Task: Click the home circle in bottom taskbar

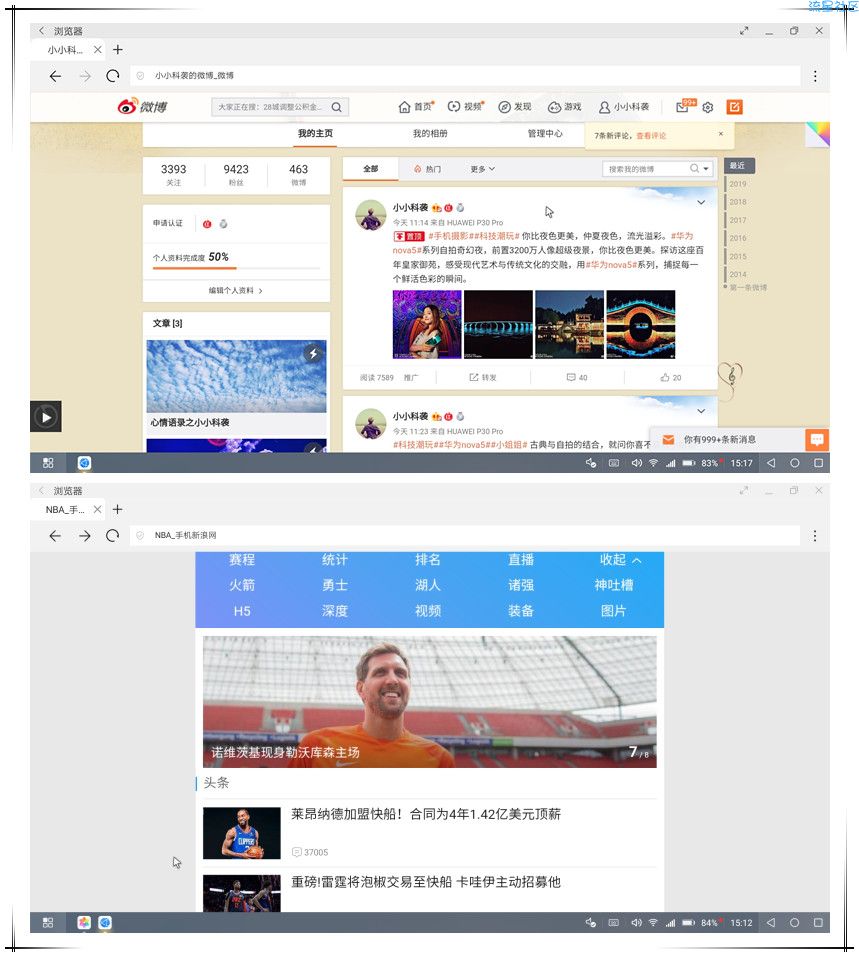Action: 794,923
